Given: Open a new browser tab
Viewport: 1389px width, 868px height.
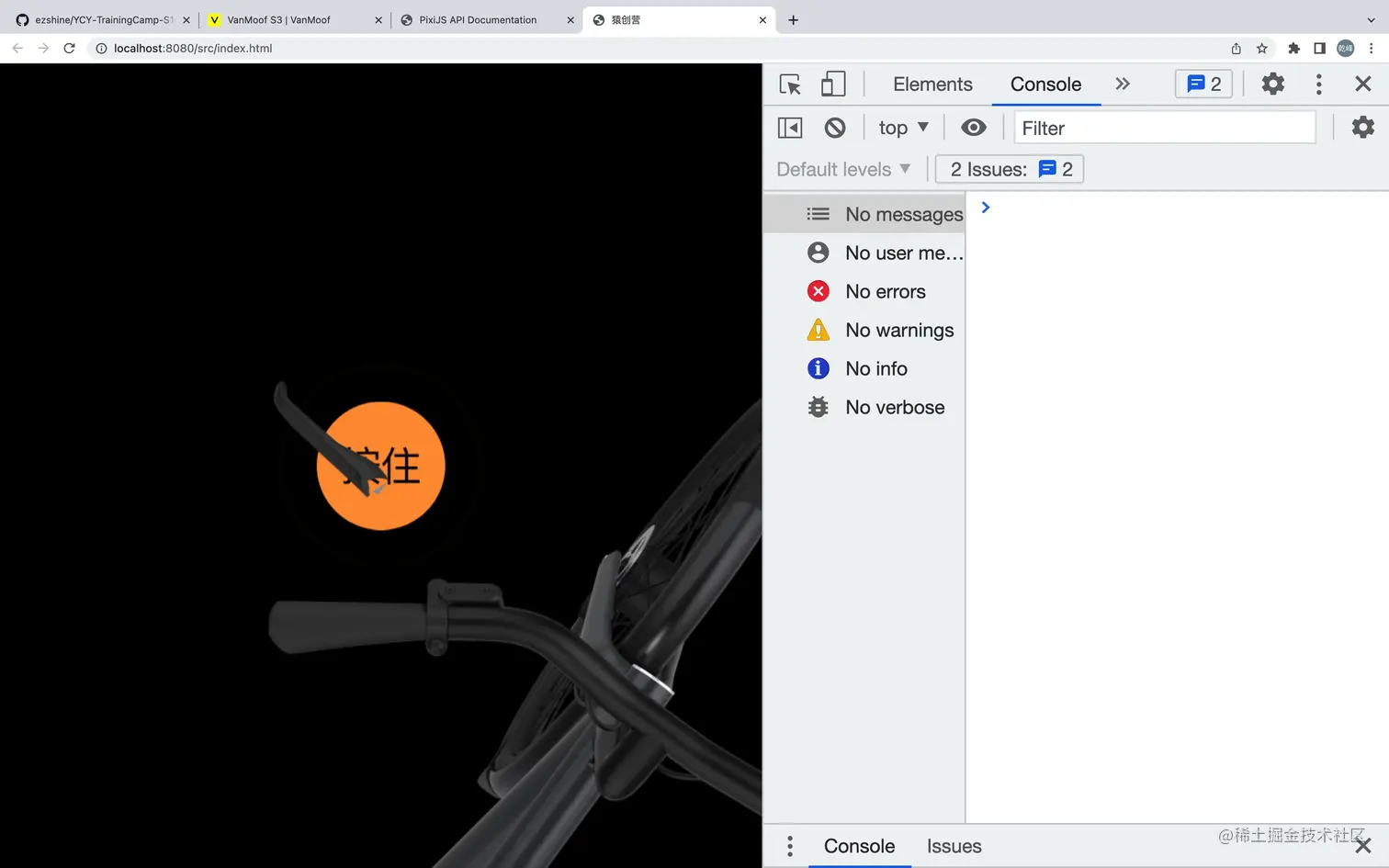Looking at the screenshot, I should (794, 19).
